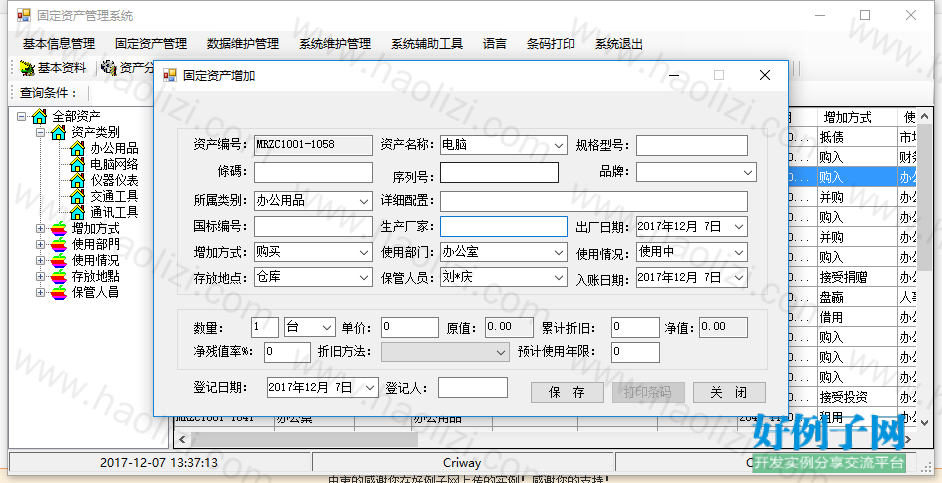Click into the 登记人 input field
Image resolution: width=942 pixels, height=483 pixels.
[x=473, y=387]
